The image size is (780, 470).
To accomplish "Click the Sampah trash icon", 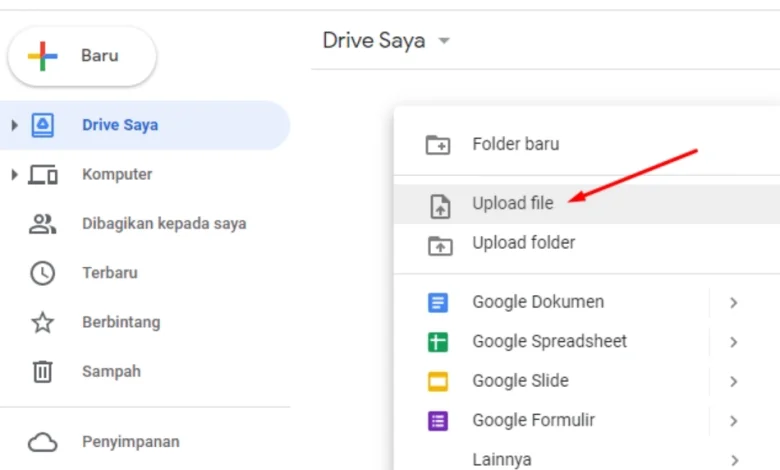I will pos(43,372).
